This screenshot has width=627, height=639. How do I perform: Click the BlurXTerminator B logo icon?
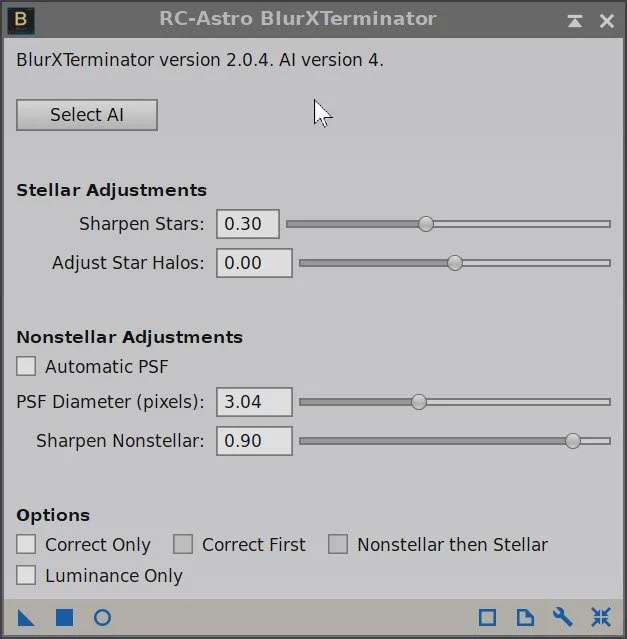coord(21,20)
